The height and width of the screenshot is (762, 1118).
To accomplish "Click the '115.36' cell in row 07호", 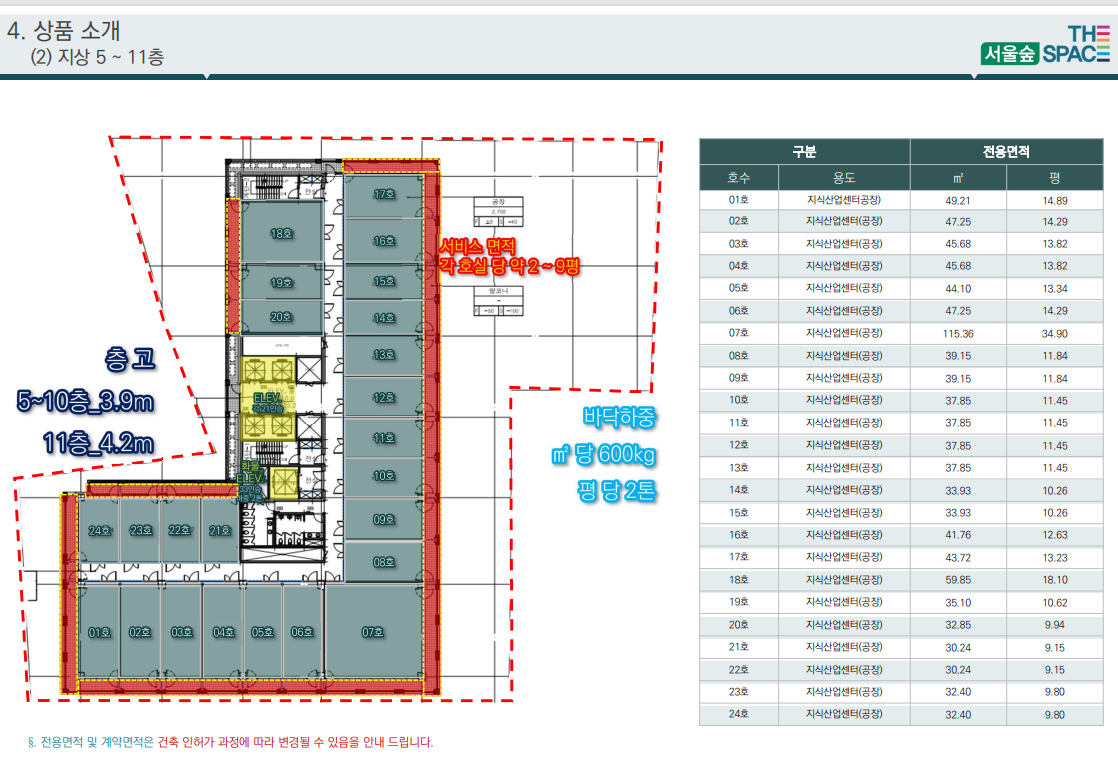I will point(958,334).
